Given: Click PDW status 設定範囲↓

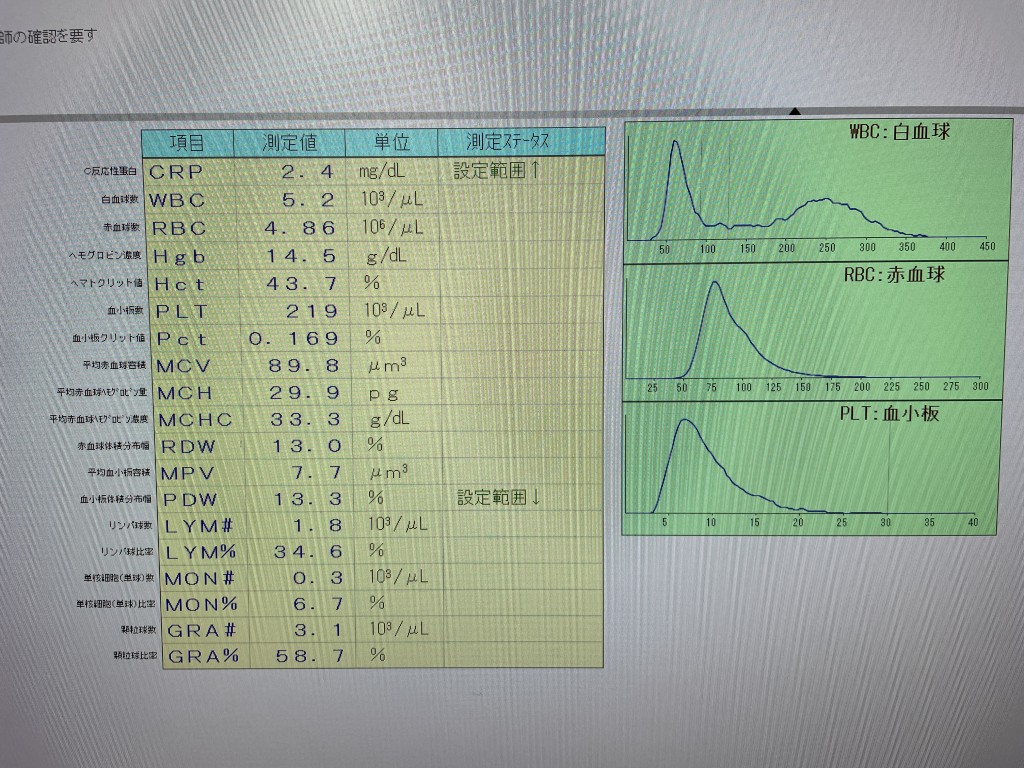Looking at the screenshot, I should (x=500, y=498).
